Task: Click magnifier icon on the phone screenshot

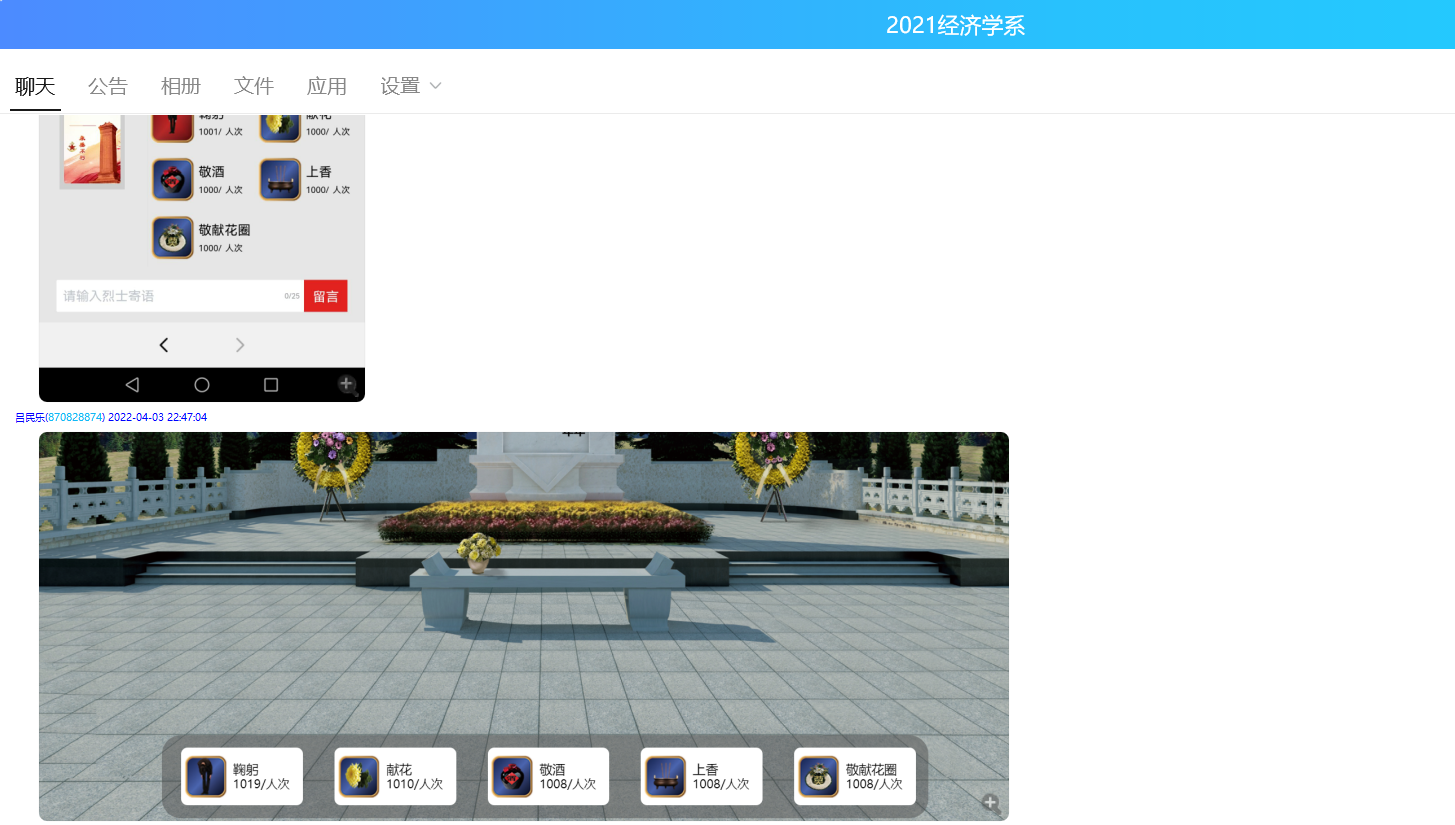Action: (x=346, y=384)
